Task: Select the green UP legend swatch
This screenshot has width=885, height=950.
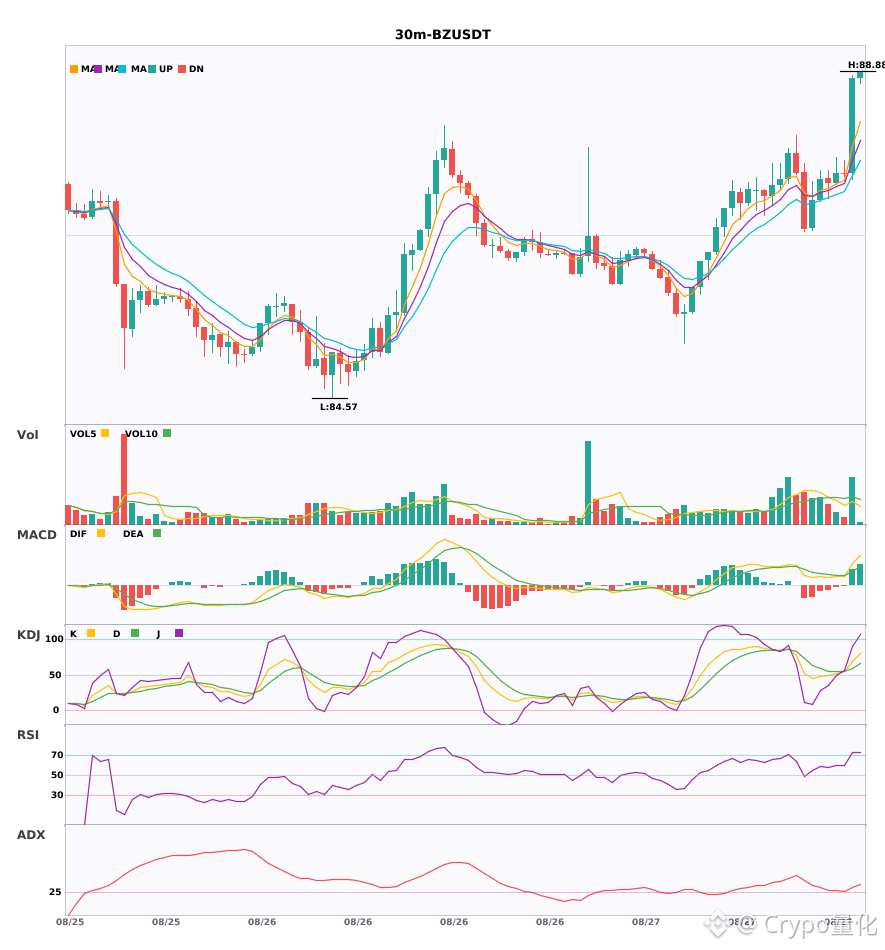Action: coord(152,69)
